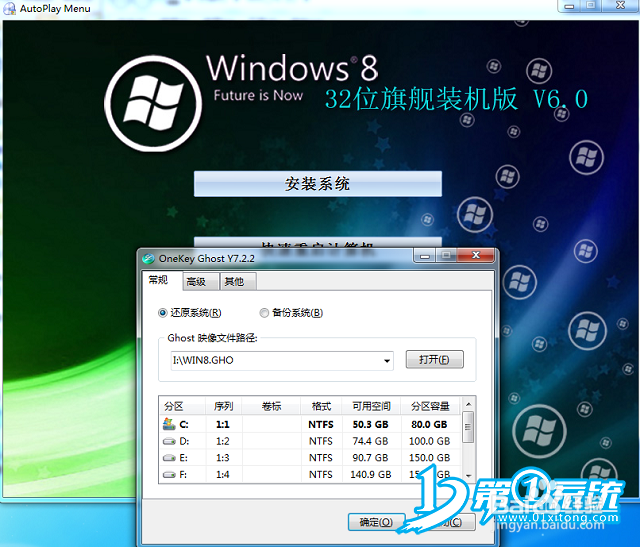This screenshot has width=640, height=547.
Task: Click the 格式 column header
Action: point(321,406)
